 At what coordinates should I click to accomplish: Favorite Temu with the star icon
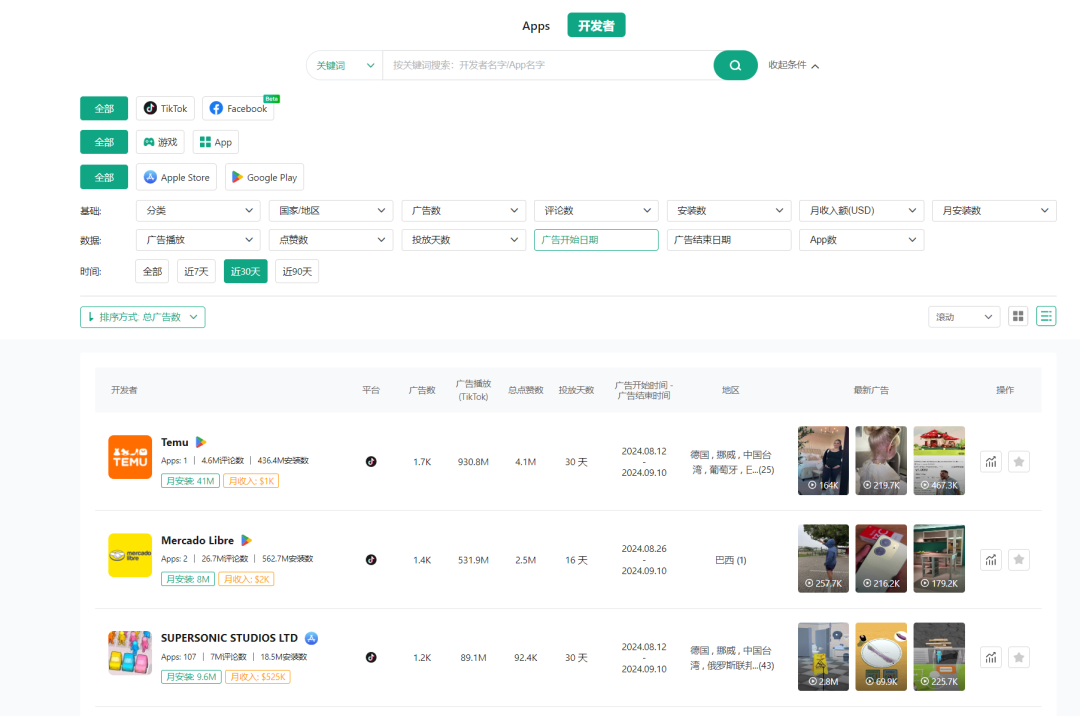(1019, 461)
